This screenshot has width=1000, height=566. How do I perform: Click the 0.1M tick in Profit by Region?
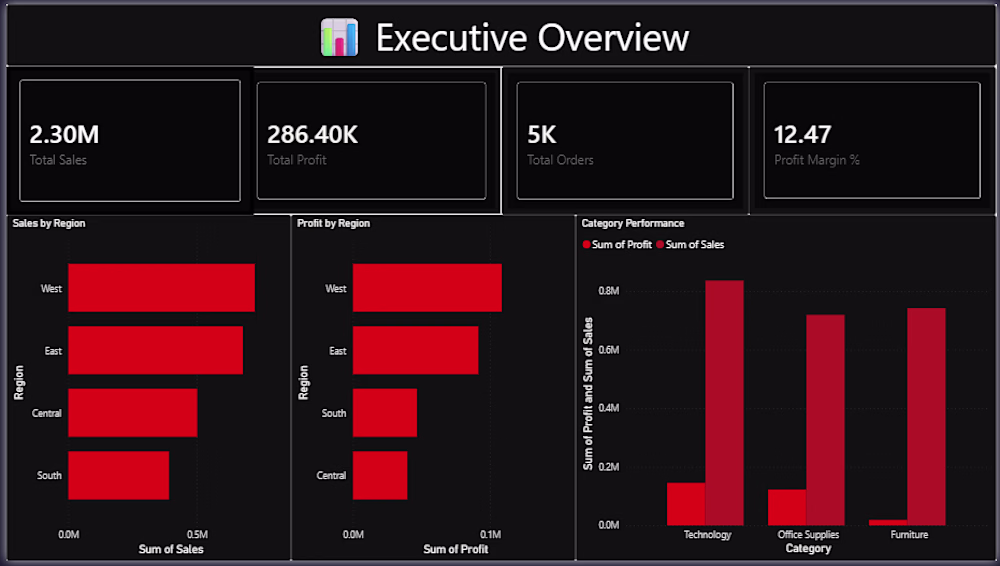490,535
